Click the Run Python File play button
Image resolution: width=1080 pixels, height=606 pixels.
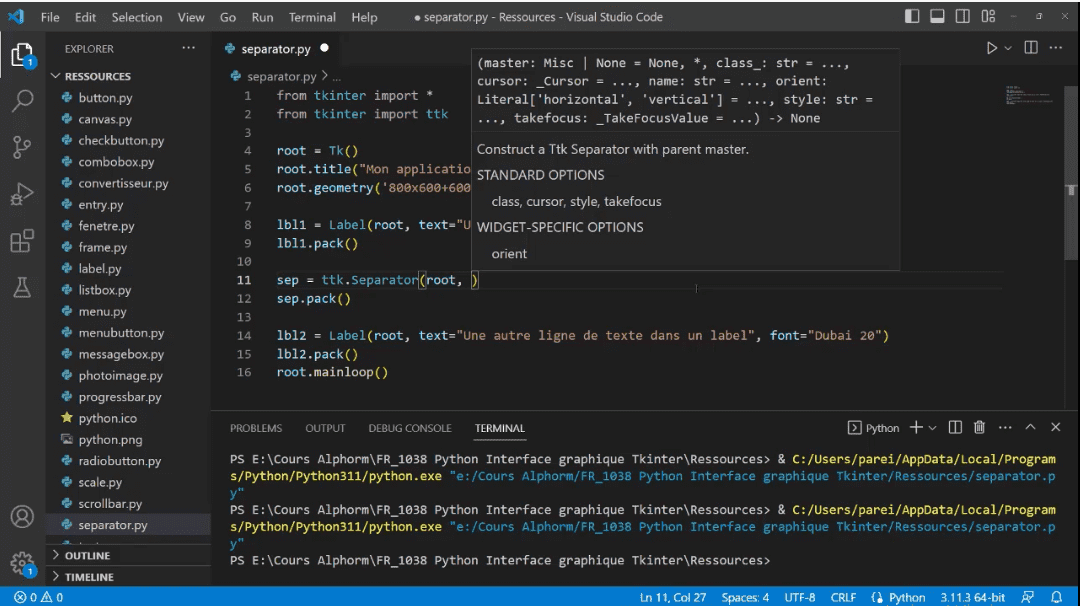(x=992, y=47)
